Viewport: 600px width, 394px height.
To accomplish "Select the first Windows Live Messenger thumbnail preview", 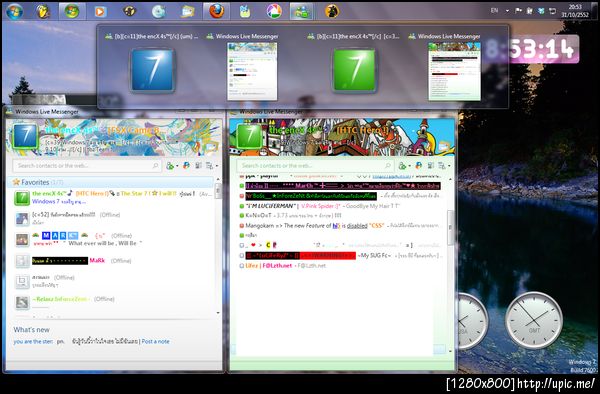I will 252,72.
